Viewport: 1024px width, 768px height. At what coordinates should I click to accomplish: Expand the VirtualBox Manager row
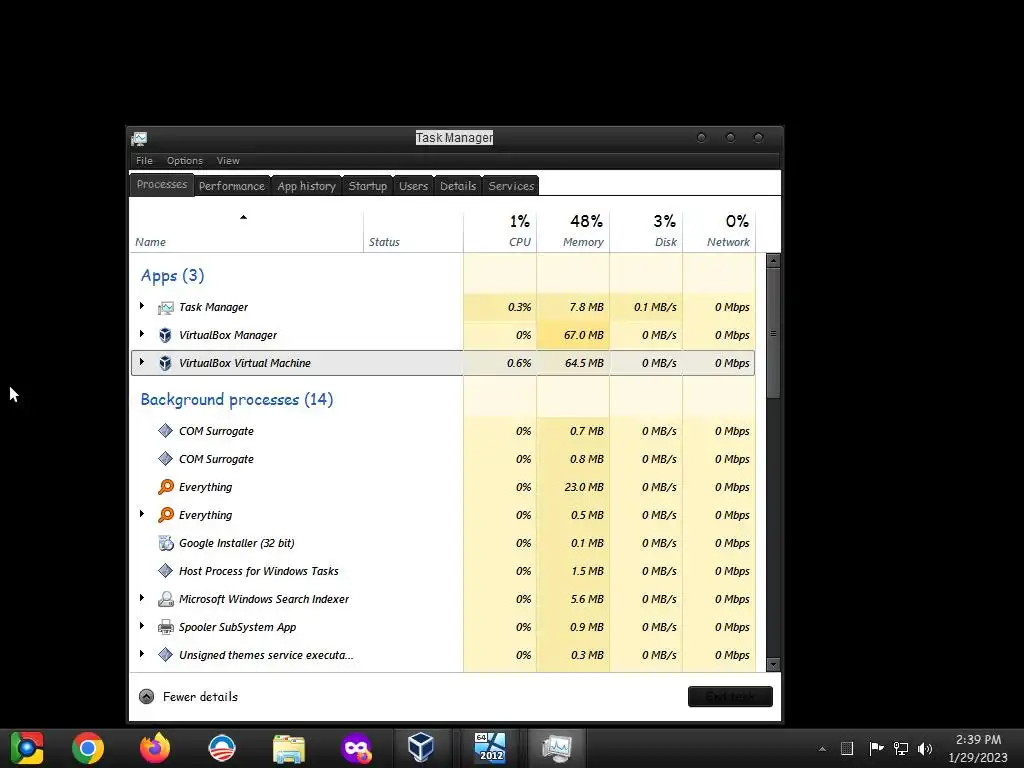(142, 334)
